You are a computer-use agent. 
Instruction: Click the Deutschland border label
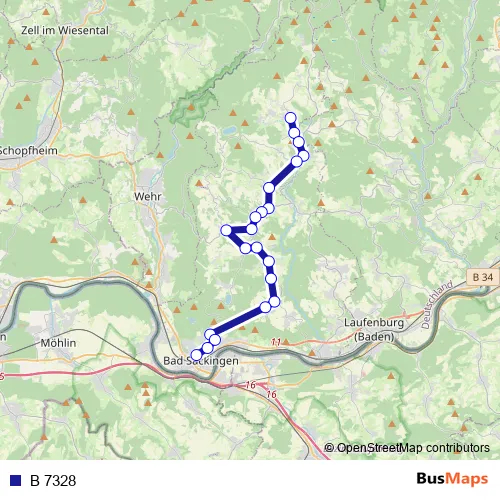(x=437, y=305)
